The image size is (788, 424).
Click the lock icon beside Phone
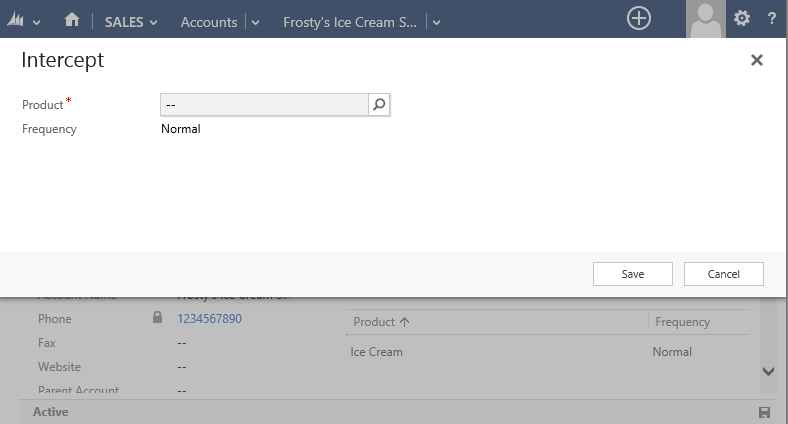[x=157, y=319]
